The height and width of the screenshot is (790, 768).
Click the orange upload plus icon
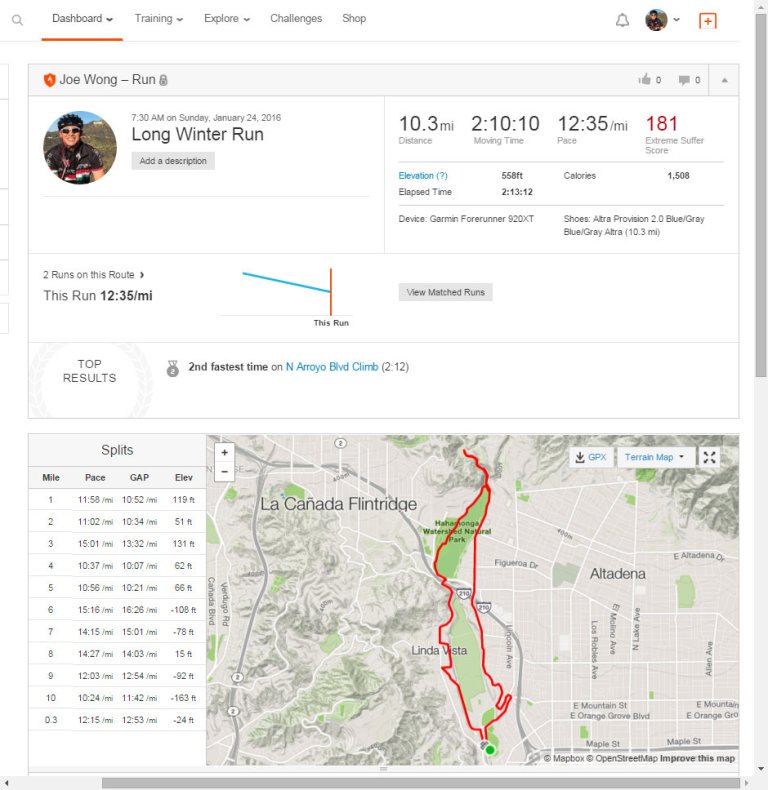708,20
